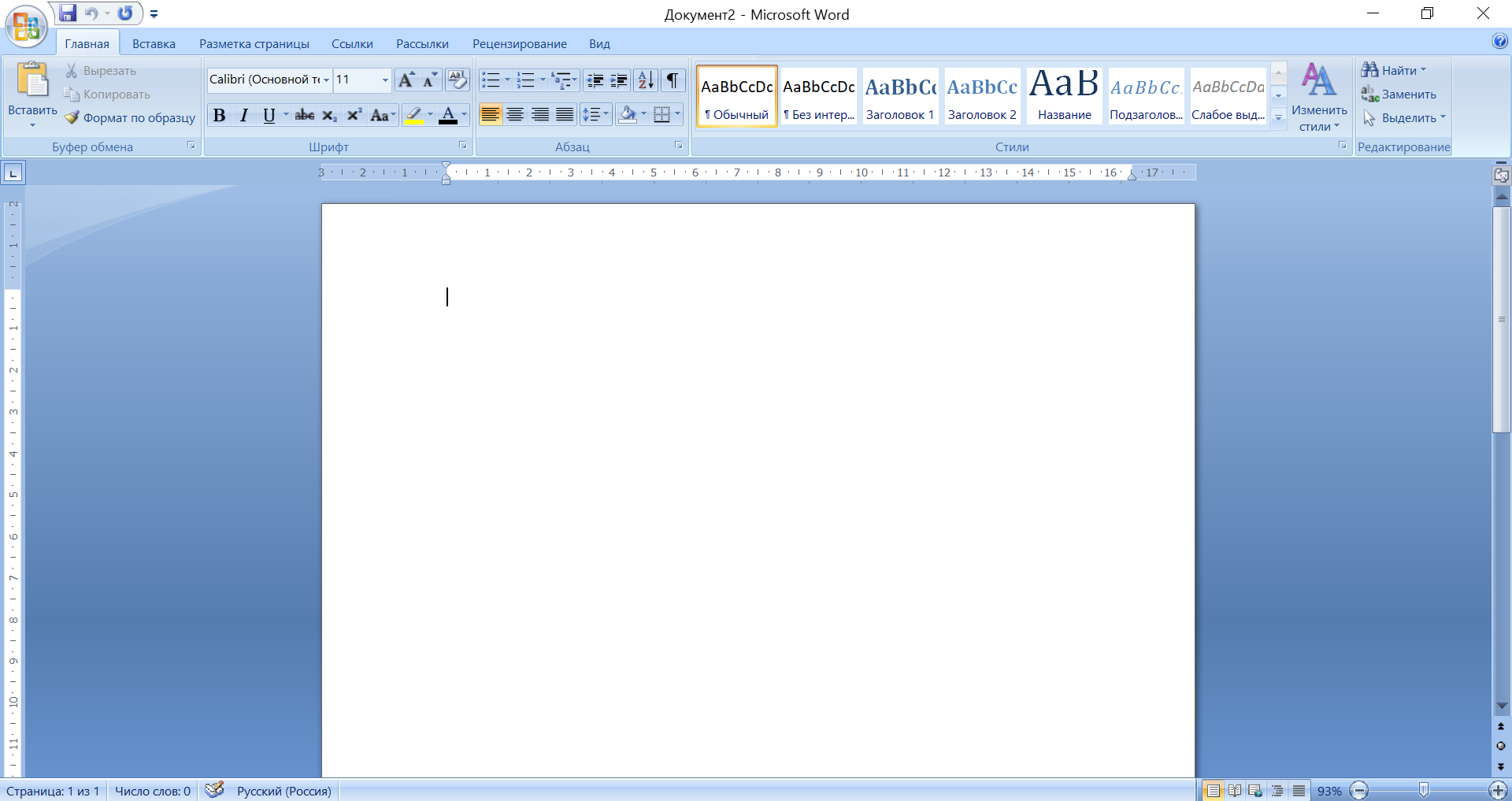Open line spacing dropdown
This screenshot has width=1512, height=801.
pyautogui.click(x=596, y=115)
